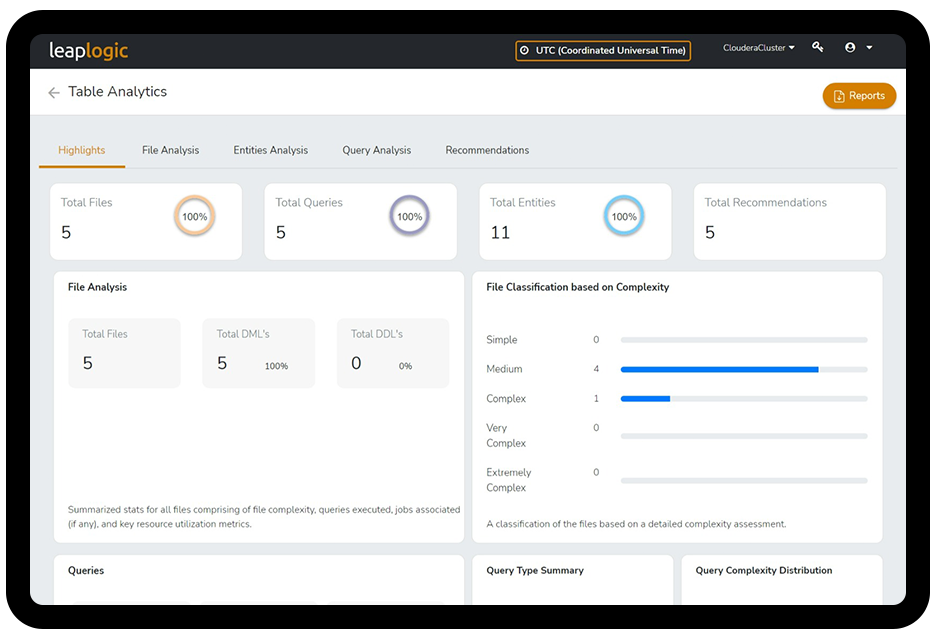Viewport: 936px width, 639px height.
Task: Click the Complex complexity progress bar
Action: 743,399
